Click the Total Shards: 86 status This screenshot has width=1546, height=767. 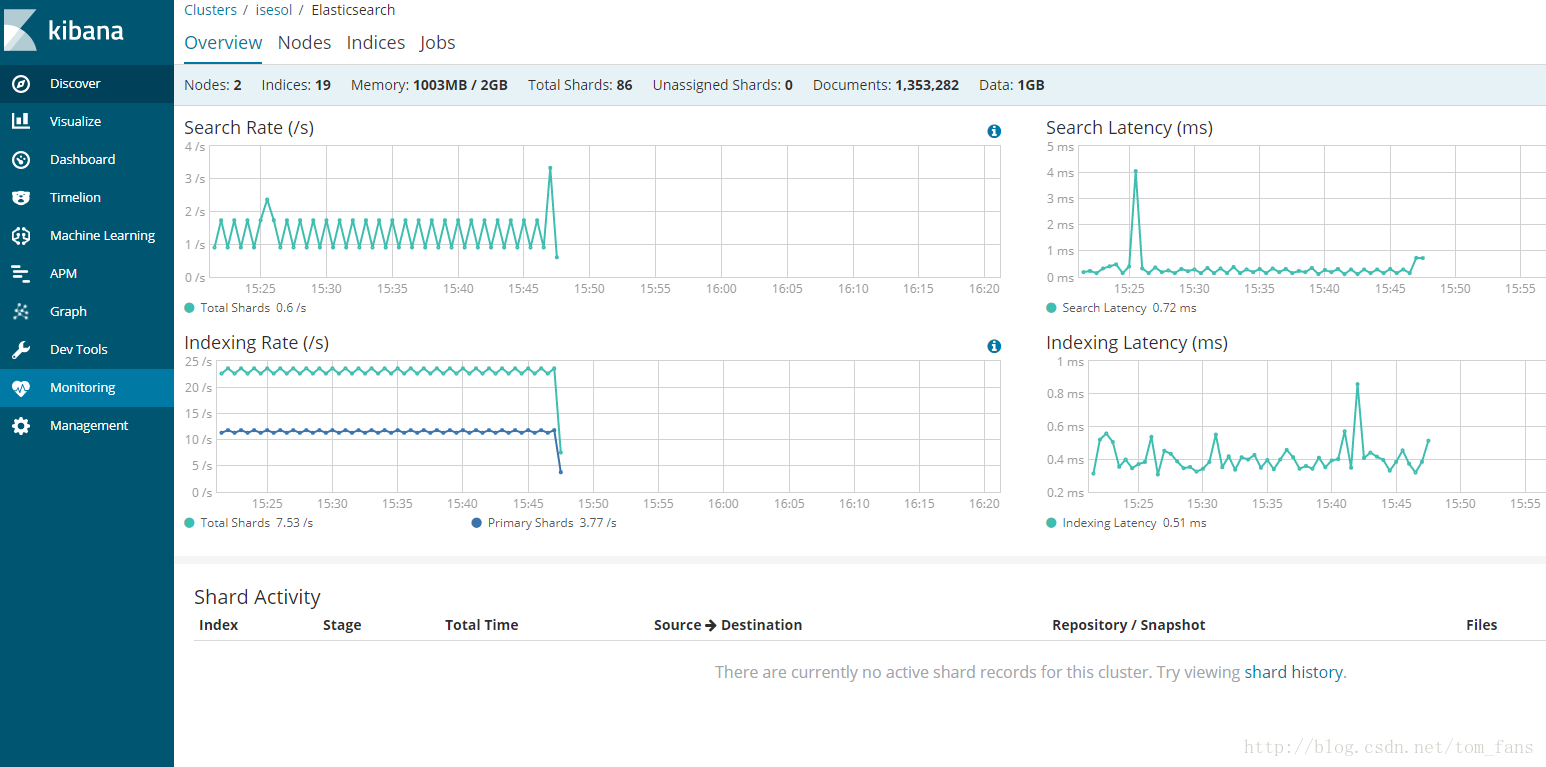(580, 85)
